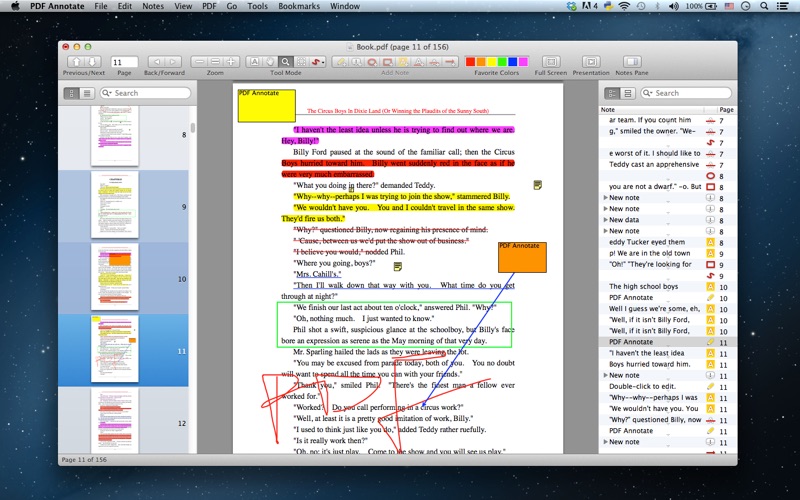The height and width of the screenshot is (500, 800).
Task: Select the page 8 thumbnail
Action: pyautogui.click(x=115, y=135)
